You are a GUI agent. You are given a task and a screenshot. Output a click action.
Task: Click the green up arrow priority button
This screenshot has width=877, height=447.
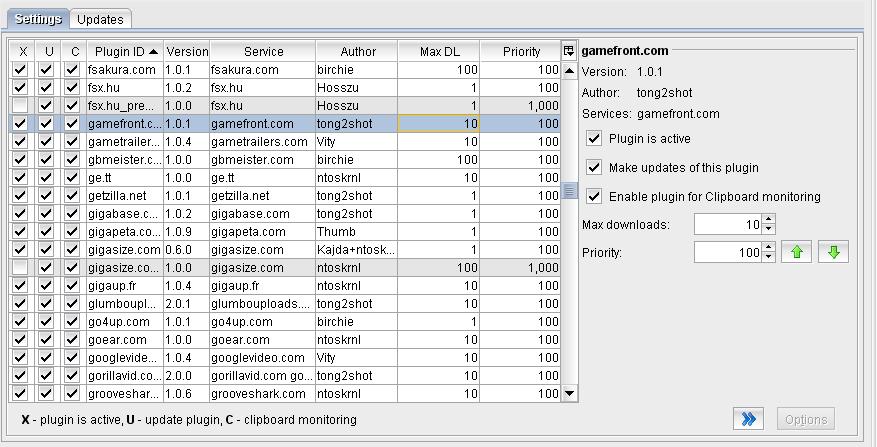[797, 253]
